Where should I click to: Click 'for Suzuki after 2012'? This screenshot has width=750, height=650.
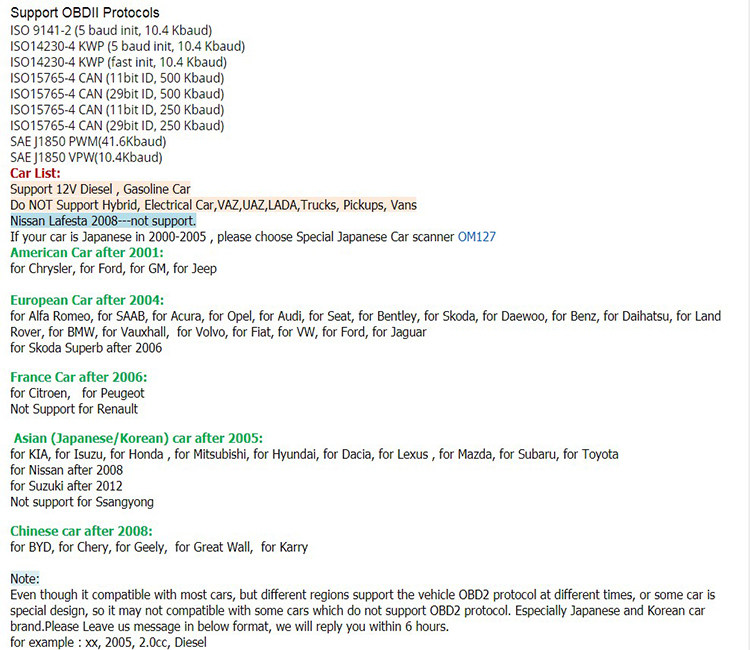pyautogui.click(x=66, y=486)
